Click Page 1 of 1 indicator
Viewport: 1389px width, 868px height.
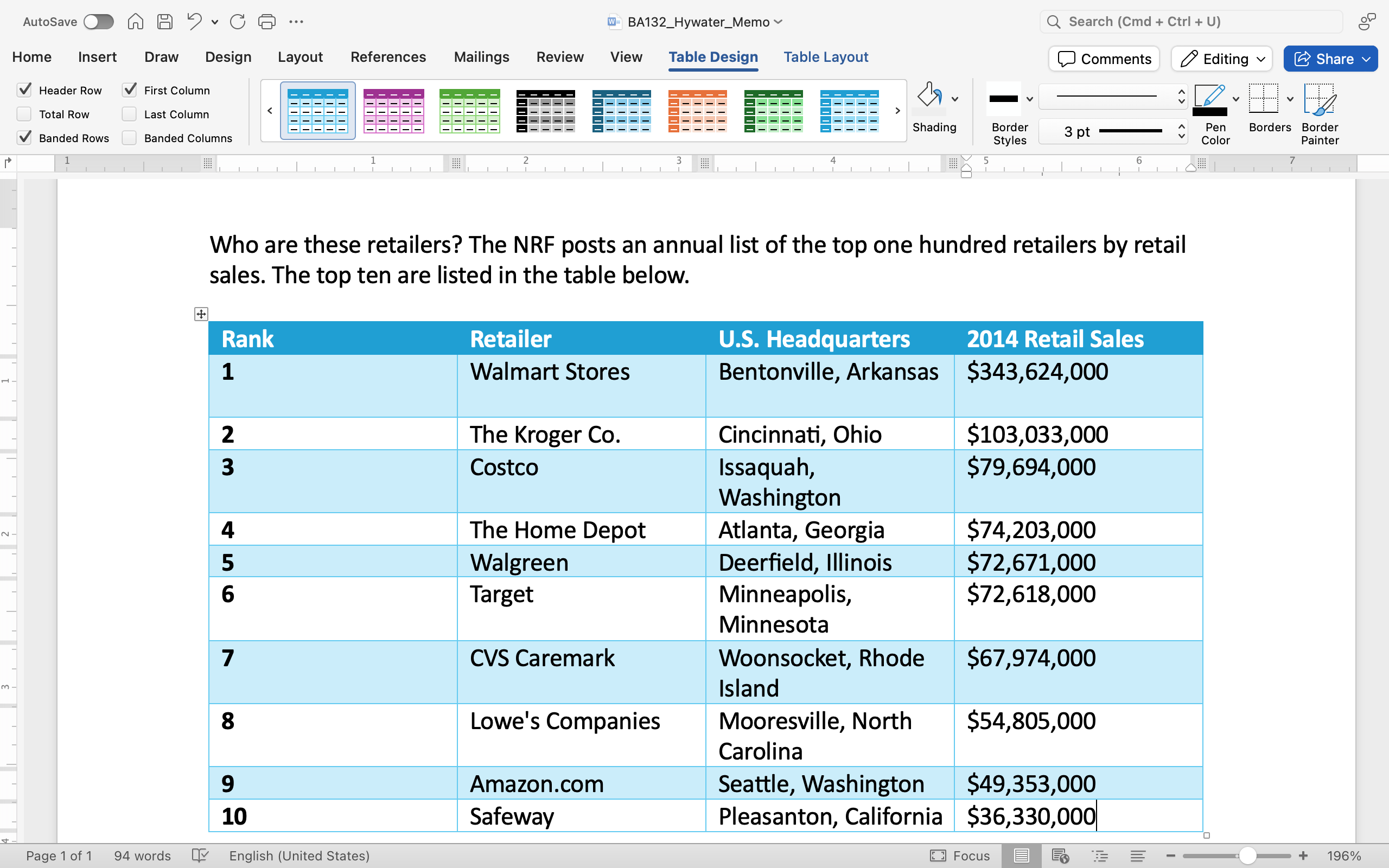point(59,856)
